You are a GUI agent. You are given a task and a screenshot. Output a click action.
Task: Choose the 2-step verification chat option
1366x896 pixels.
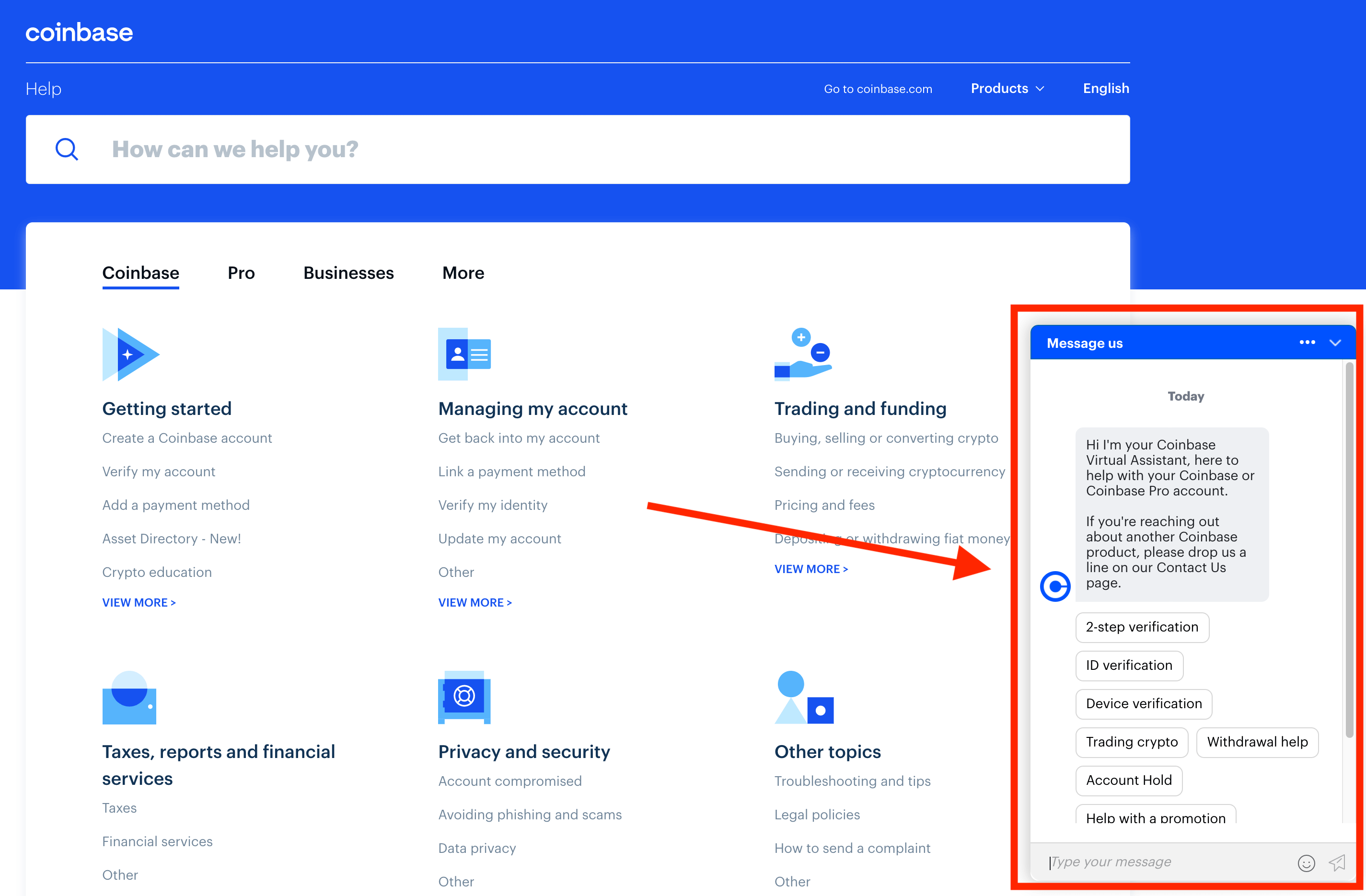(1142, 627)
